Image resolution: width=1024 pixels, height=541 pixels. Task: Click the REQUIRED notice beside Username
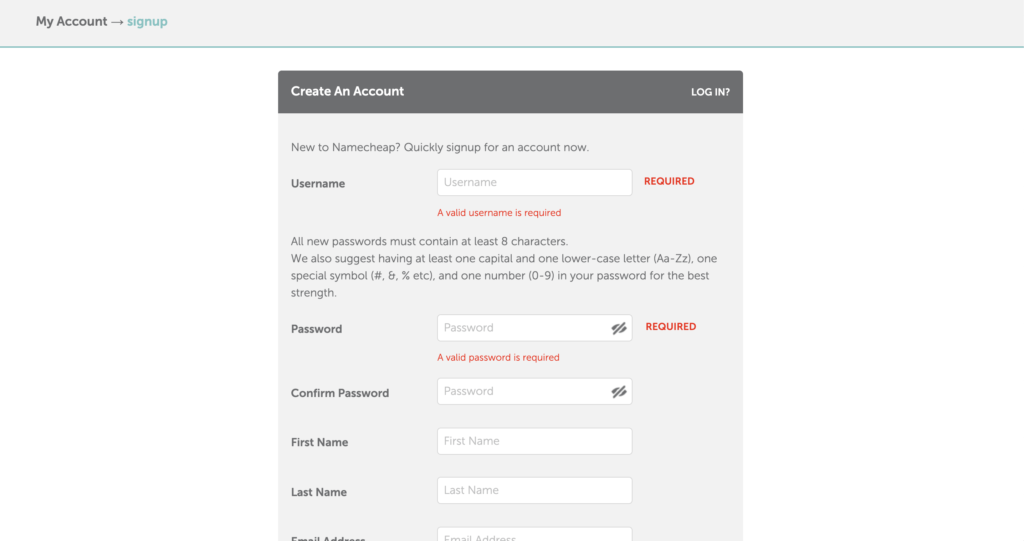[669, 182]
